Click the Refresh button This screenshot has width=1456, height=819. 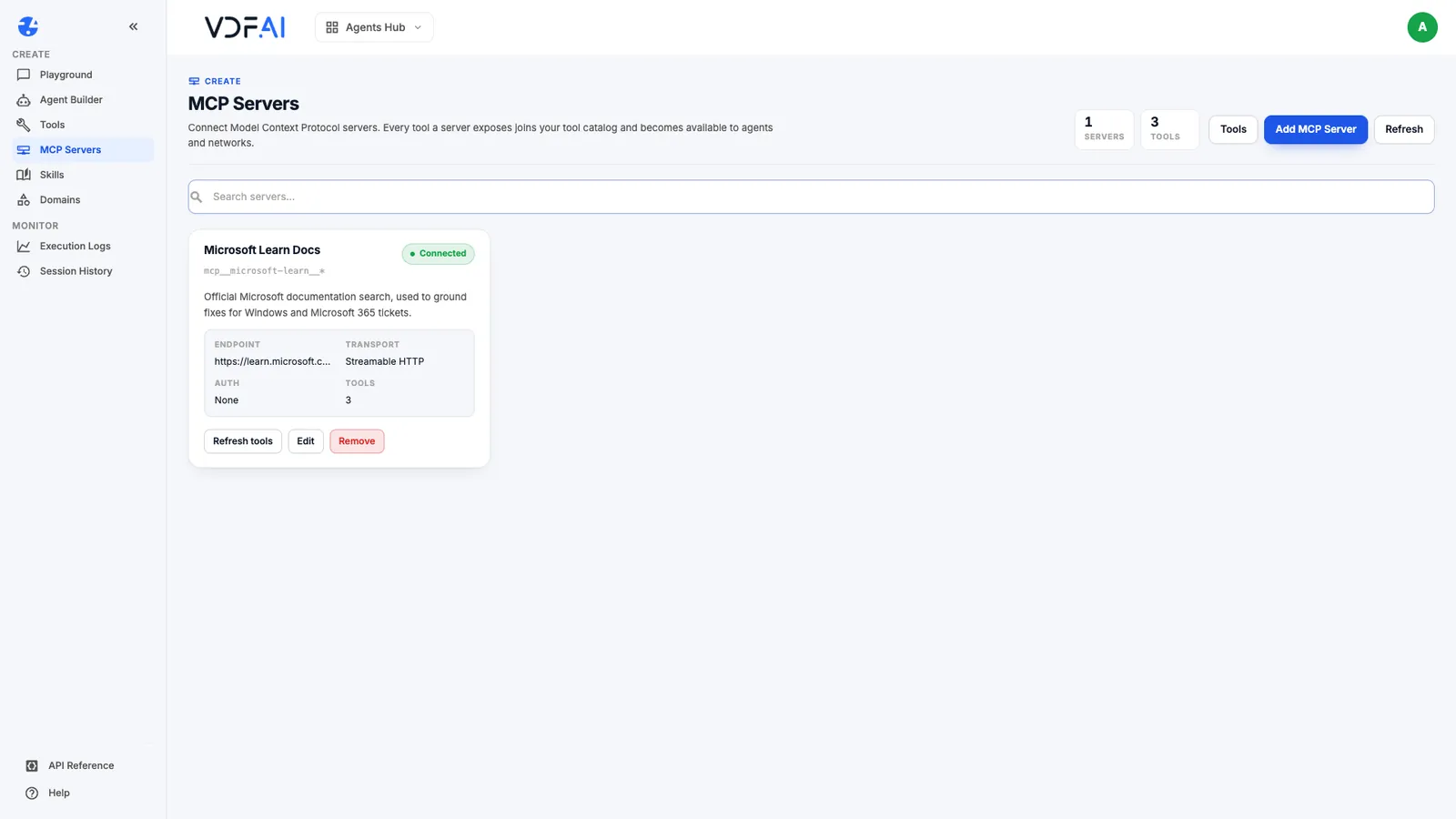[x=1404, y=129]
